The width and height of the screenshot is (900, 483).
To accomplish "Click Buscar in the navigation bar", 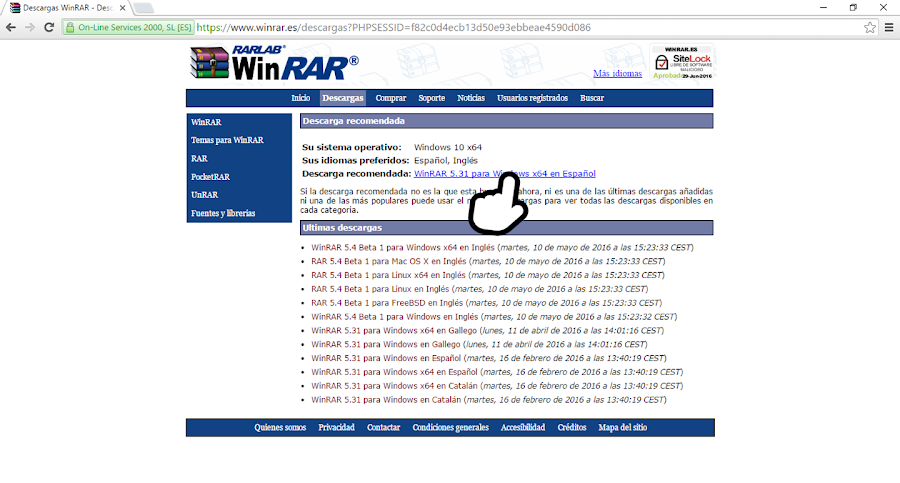I will [591, 98].
